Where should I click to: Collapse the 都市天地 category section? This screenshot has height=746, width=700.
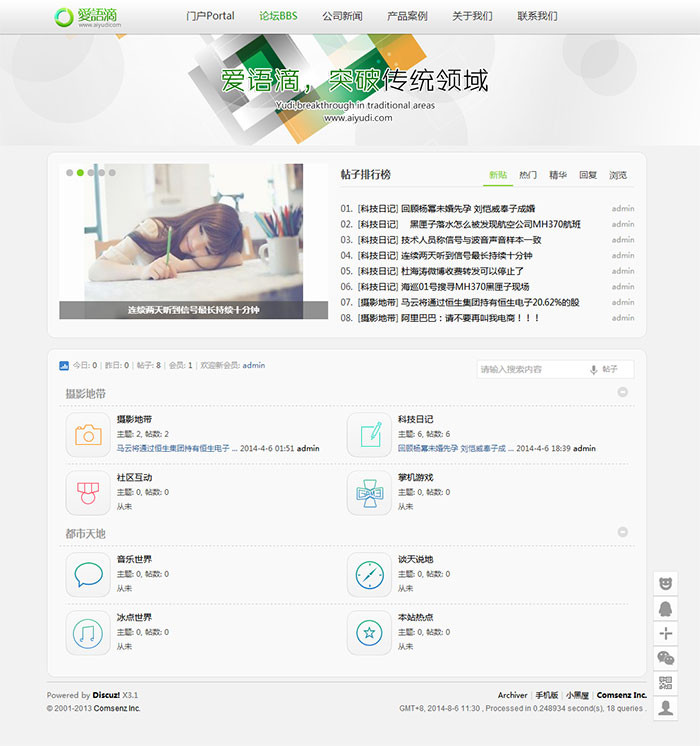[x=622, y=532]
